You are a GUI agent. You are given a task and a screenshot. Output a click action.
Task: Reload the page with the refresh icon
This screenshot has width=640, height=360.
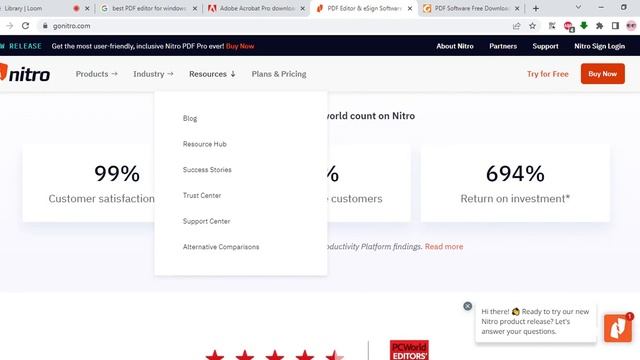coord(25,26)
